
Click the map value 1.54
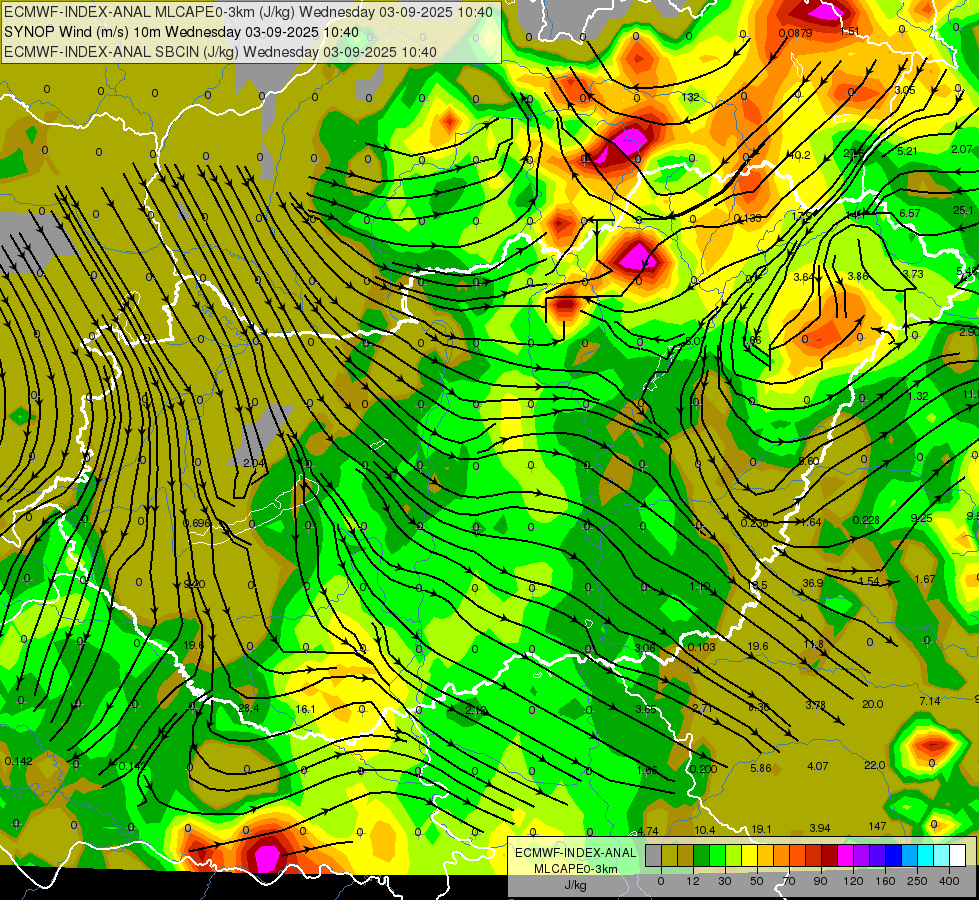tap(869, 581)
